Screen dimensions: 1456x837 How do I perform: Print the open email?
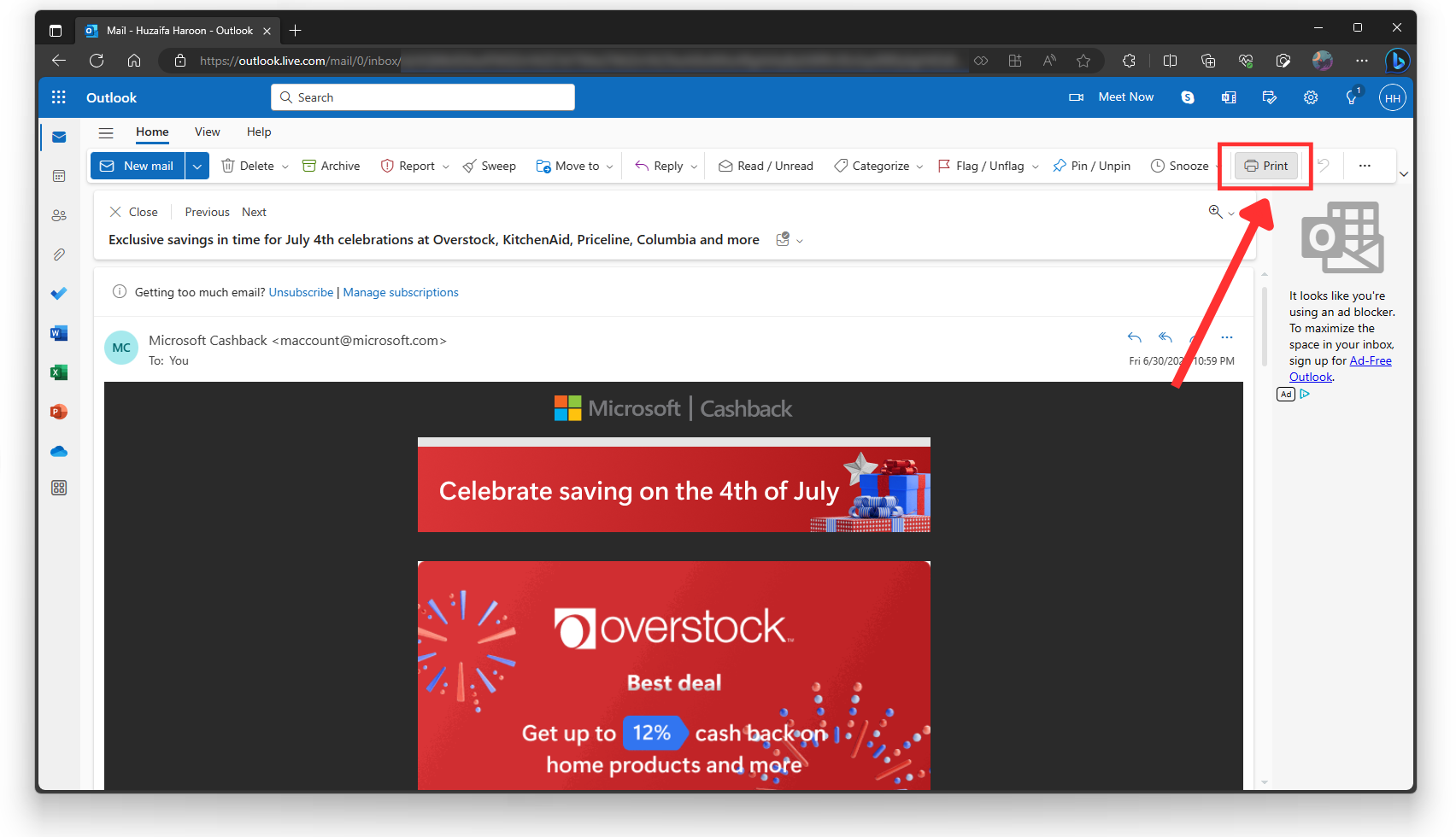click(1265, 166)
